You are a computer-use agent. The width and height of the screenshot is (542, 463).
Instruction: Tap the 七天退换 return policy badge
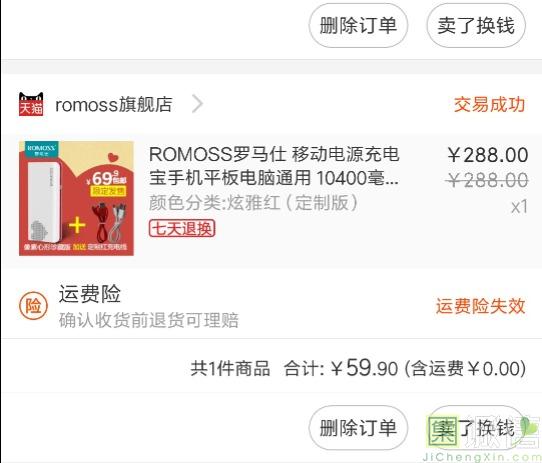click(x=182, y=228)
